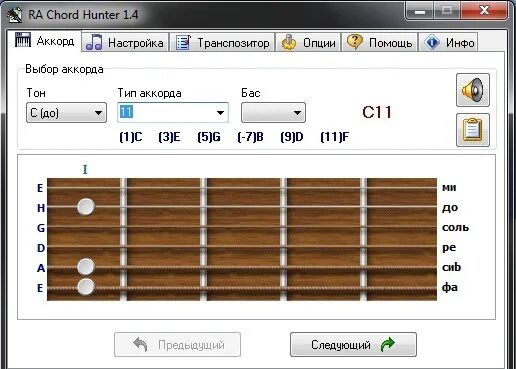
Task: Minimize the RA Chord Hunter window
Action: [x=420, y=12]
